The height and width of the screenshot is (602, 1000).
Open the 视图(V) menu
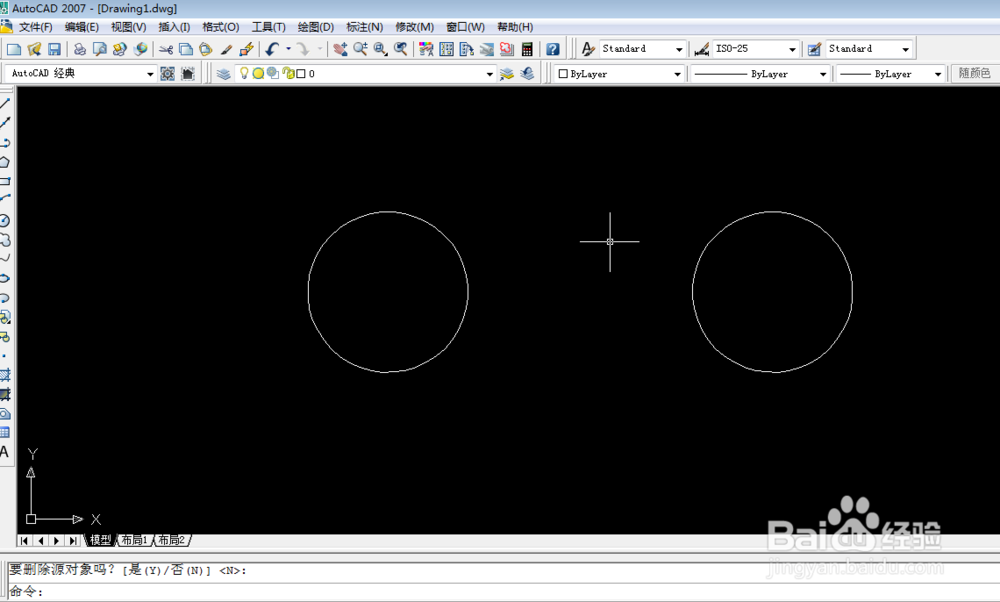pos(128,27)
